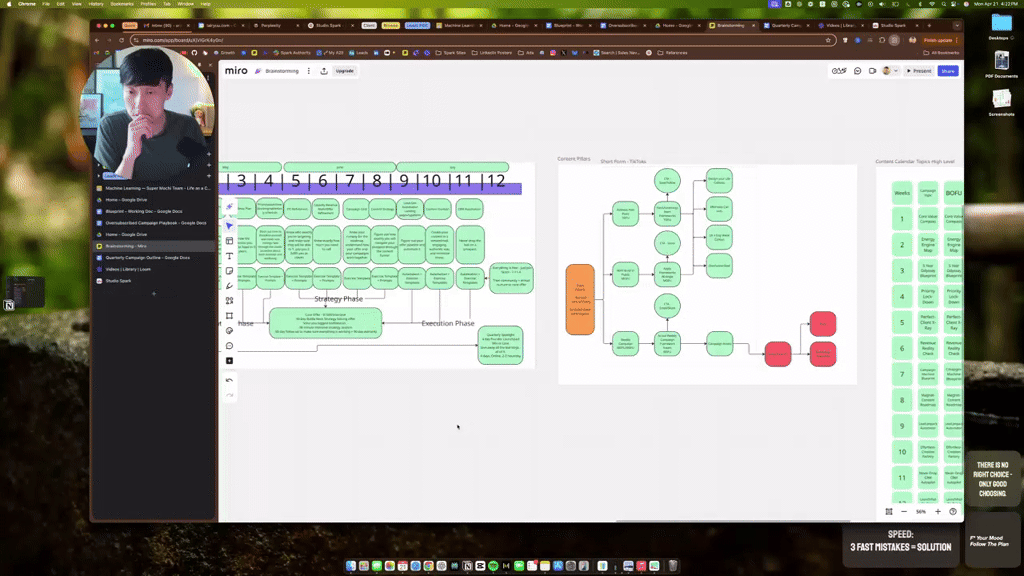Open Spark Sites bookmark folder
The width and height of the screenshot is (1024, 576).
451,53
